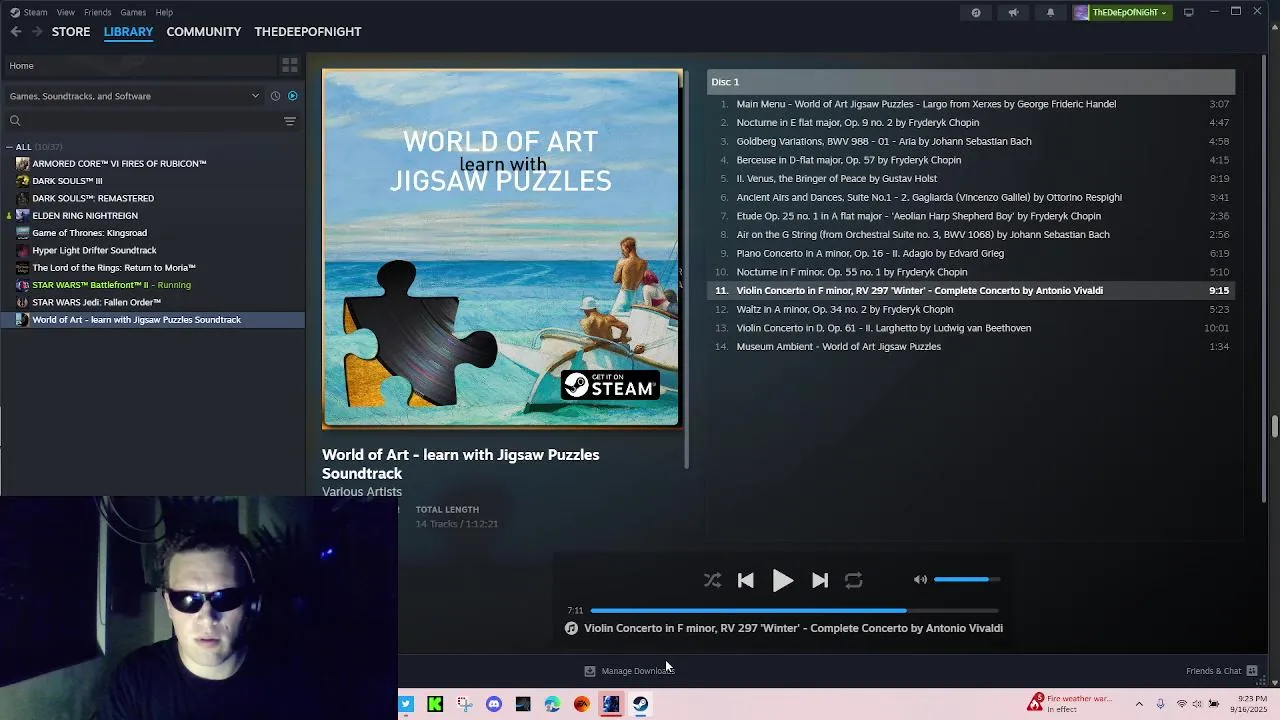The width and height of the screenshot is (1280, 720).
Task: Open the Help menu
Action: point(164,12)
